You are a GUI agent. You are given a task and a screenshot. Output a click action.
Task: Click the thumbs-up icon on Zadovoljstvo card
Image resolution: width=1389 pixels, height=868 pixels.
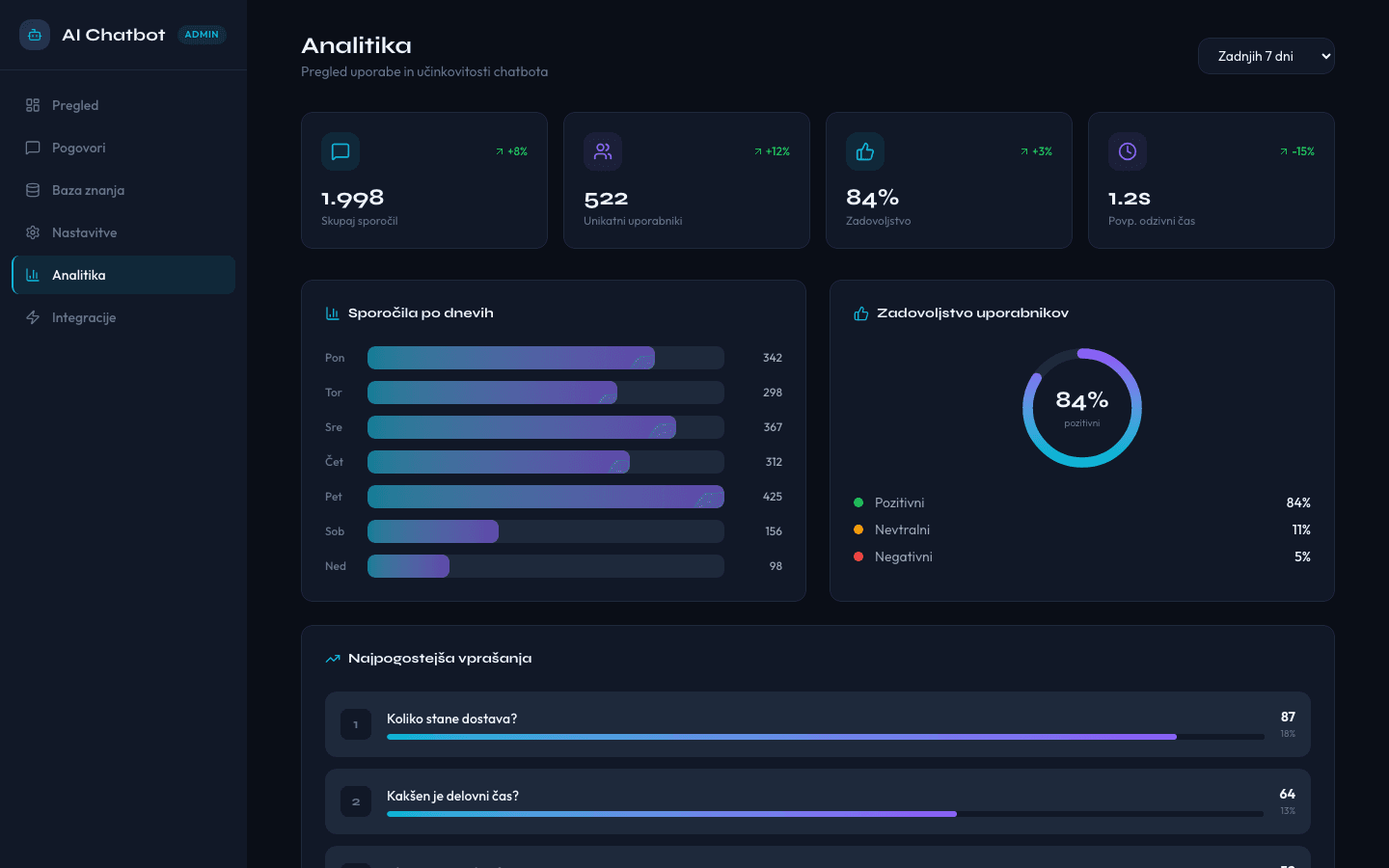pyautogui.click(x=865, y=151)
